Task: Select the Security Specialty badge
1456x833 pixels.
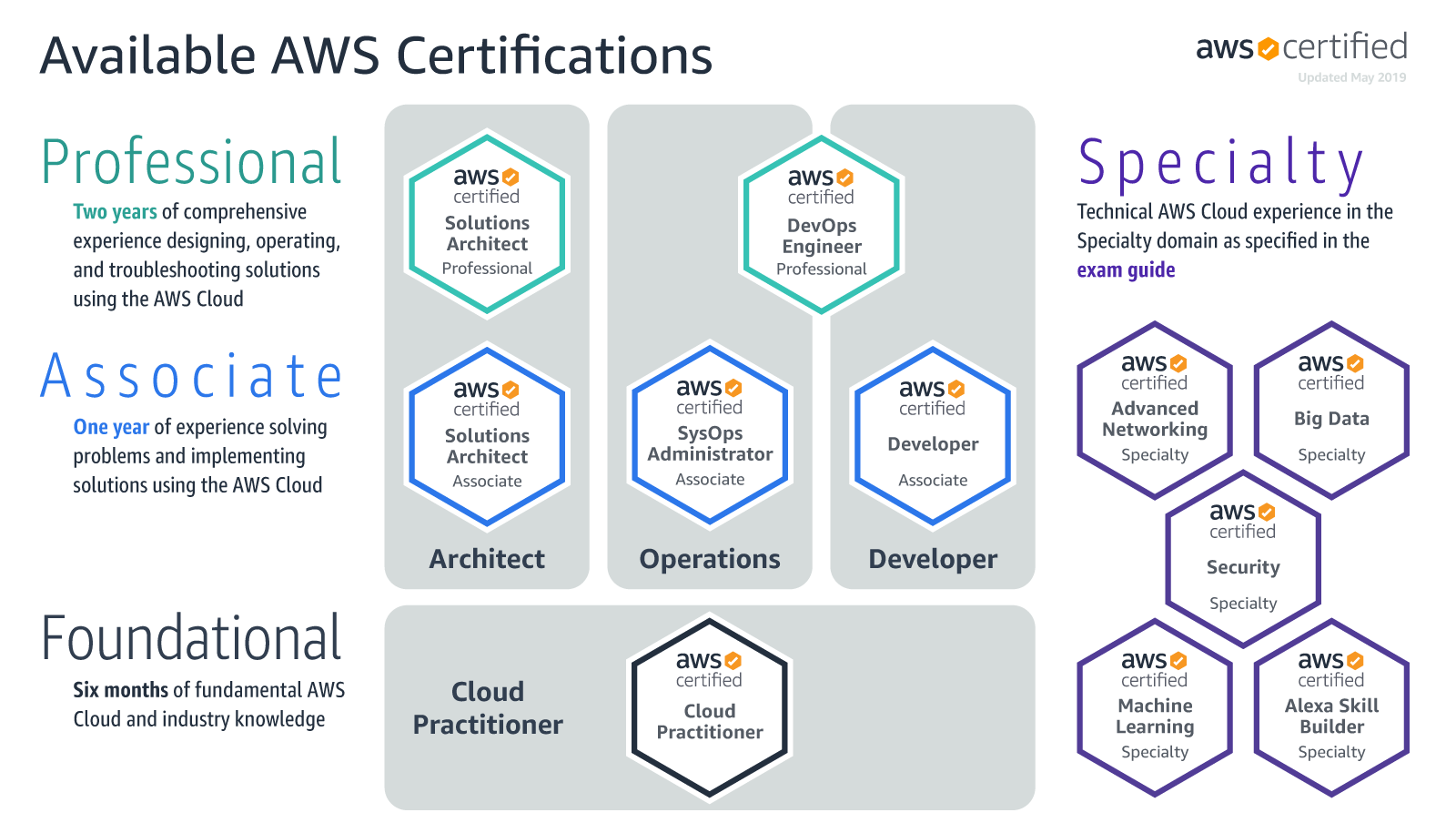Action: [x=1242, y=558]
